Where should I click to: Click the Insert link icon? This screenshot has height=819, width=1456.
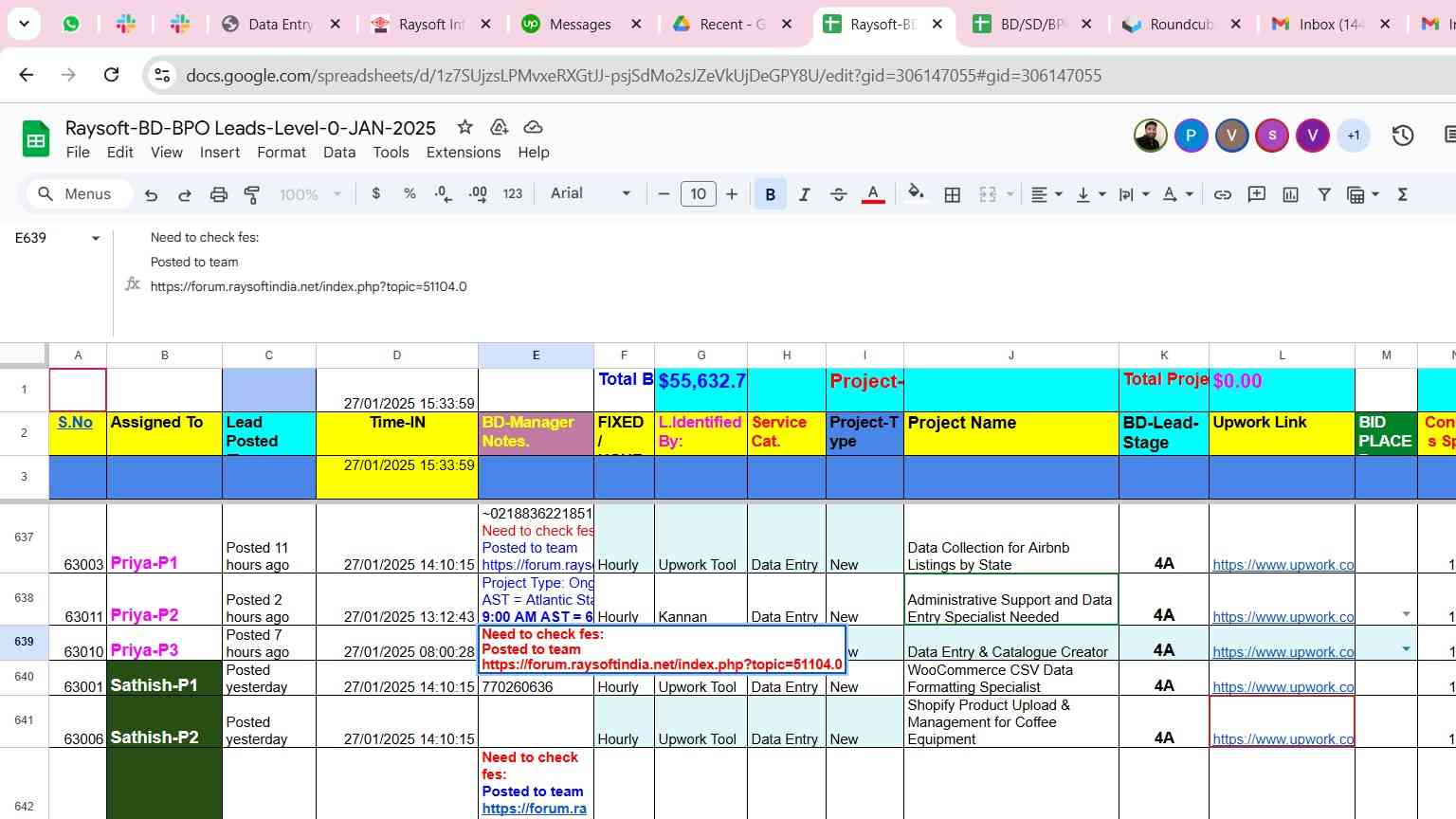[1223, 194]
